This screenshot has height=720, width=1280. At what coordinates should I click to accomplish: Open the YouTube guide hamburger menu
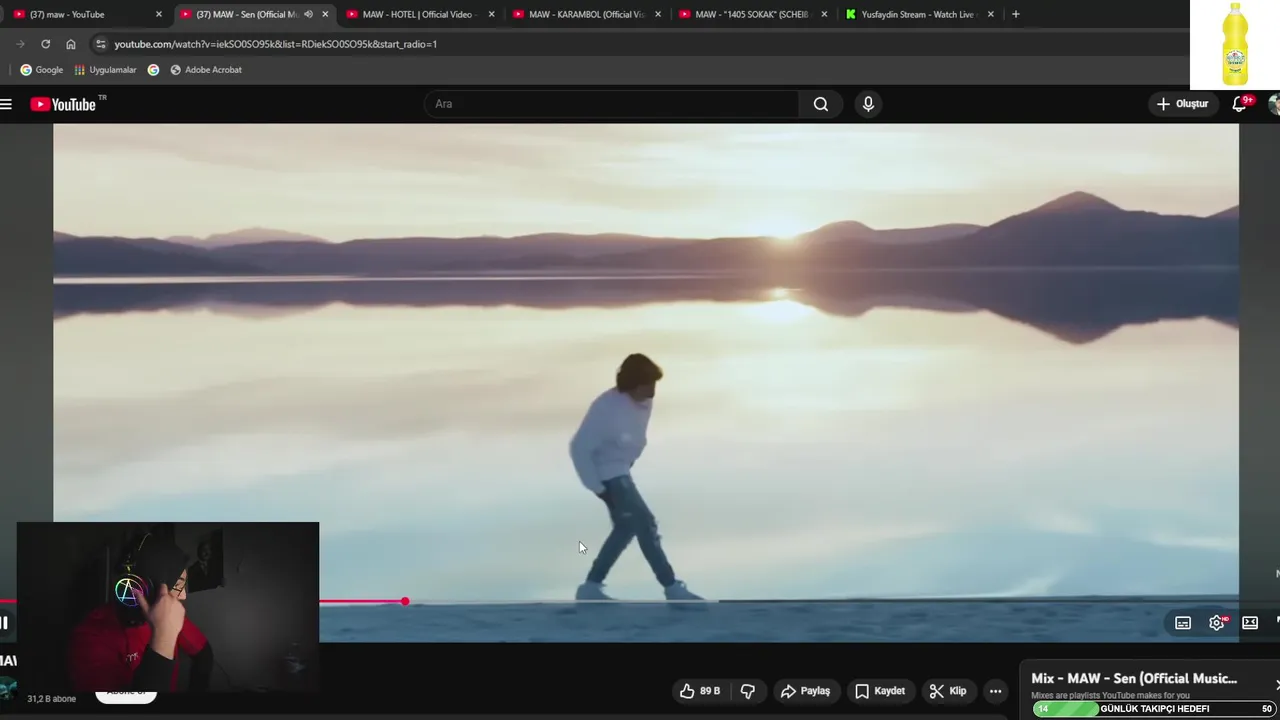pos(6,104)
